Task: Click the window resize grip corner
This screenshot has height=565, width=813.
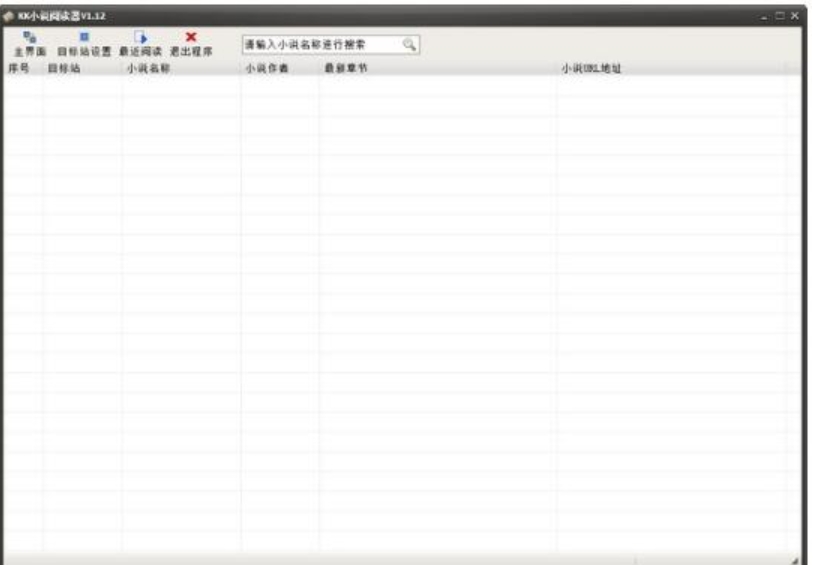Action: [x=796, y=559]
